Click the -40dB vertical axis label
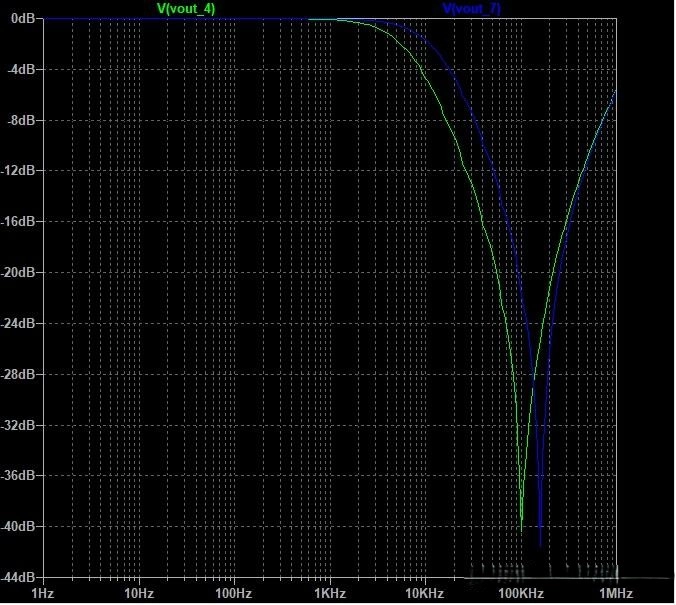 coord(18,527)
